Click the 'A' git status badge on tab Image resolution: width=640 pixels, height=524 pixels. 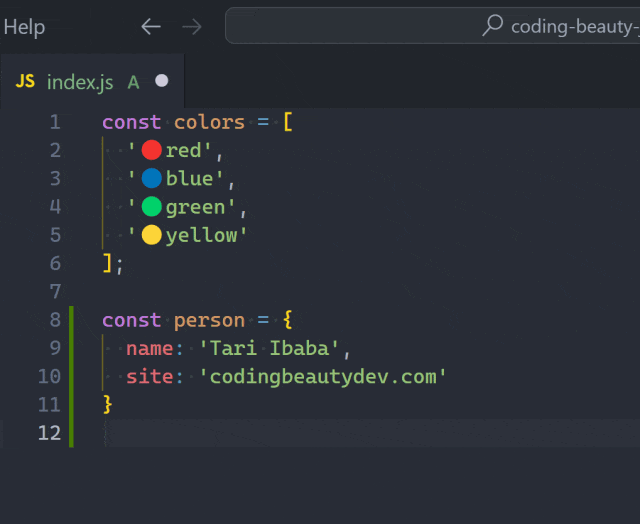133,82
